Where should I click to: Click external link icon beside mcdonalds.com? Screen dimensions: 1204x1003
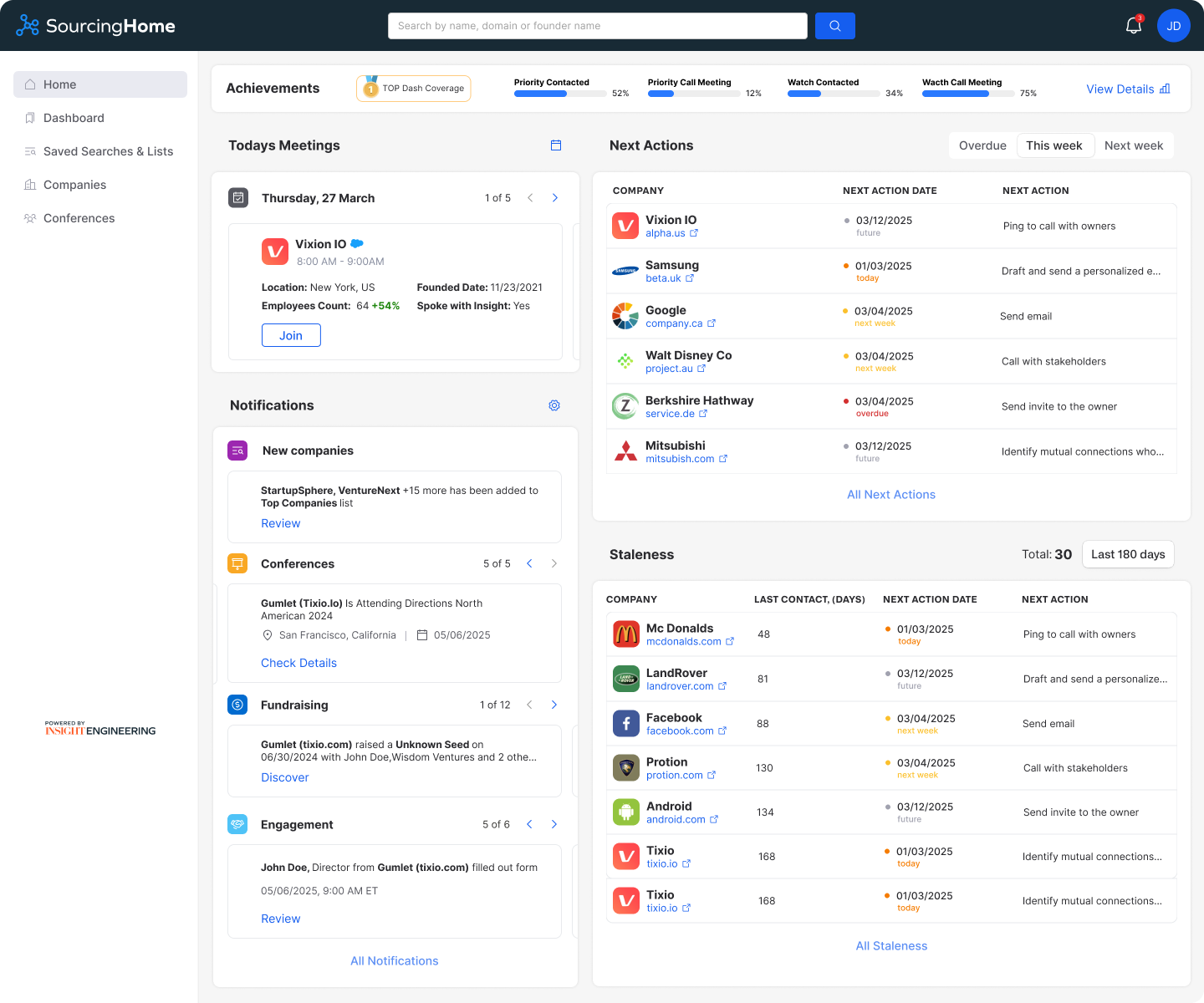point(730,642)
